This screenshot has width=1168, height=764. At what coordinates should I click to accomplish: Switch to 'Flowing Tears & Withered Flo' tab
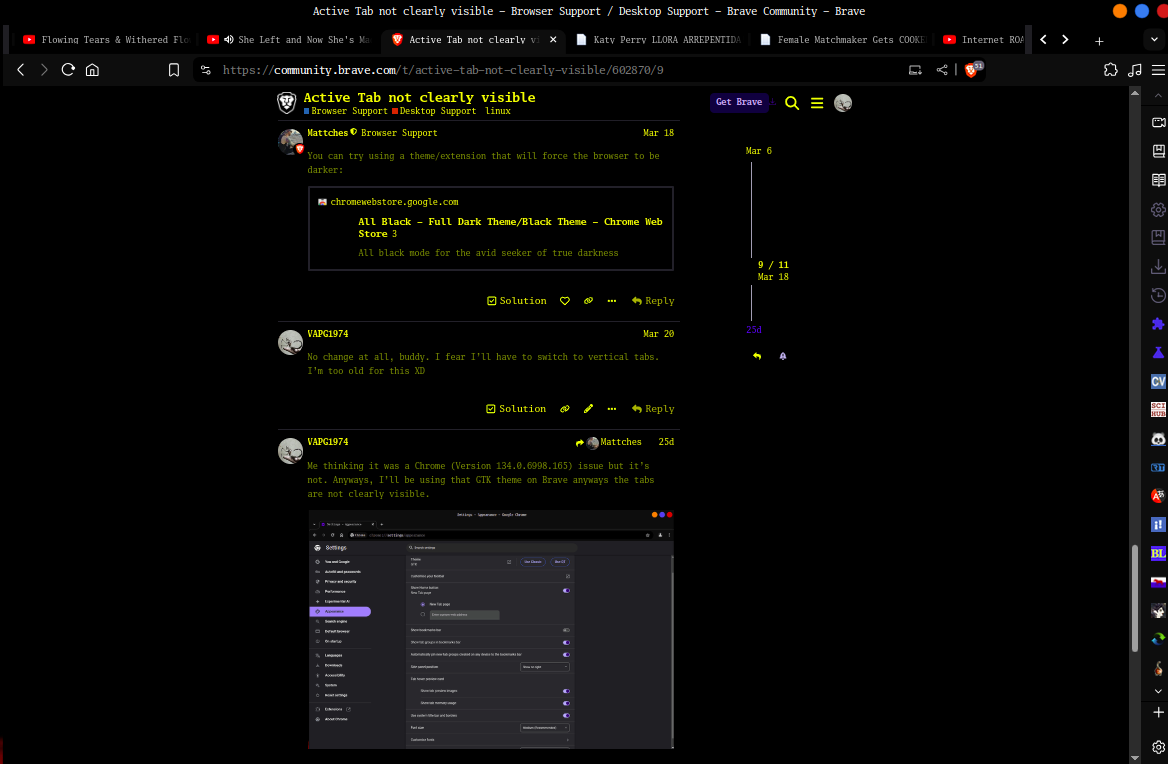[107, 39]
